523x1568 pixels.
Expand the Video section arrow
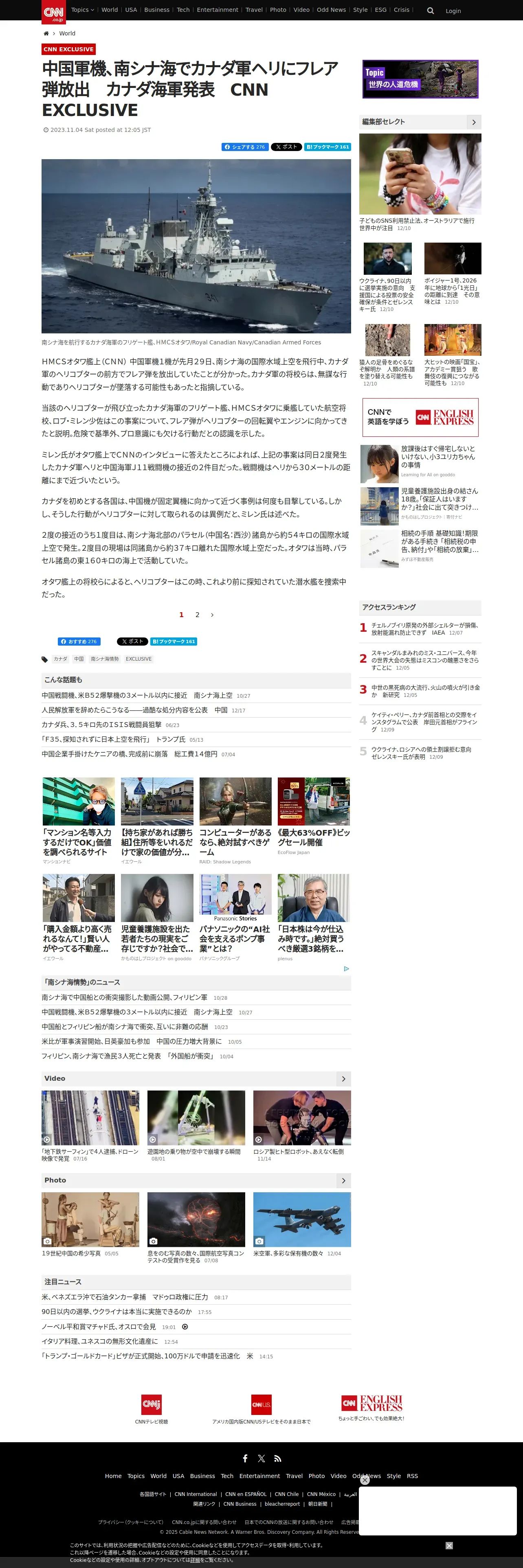[343, 1079]
